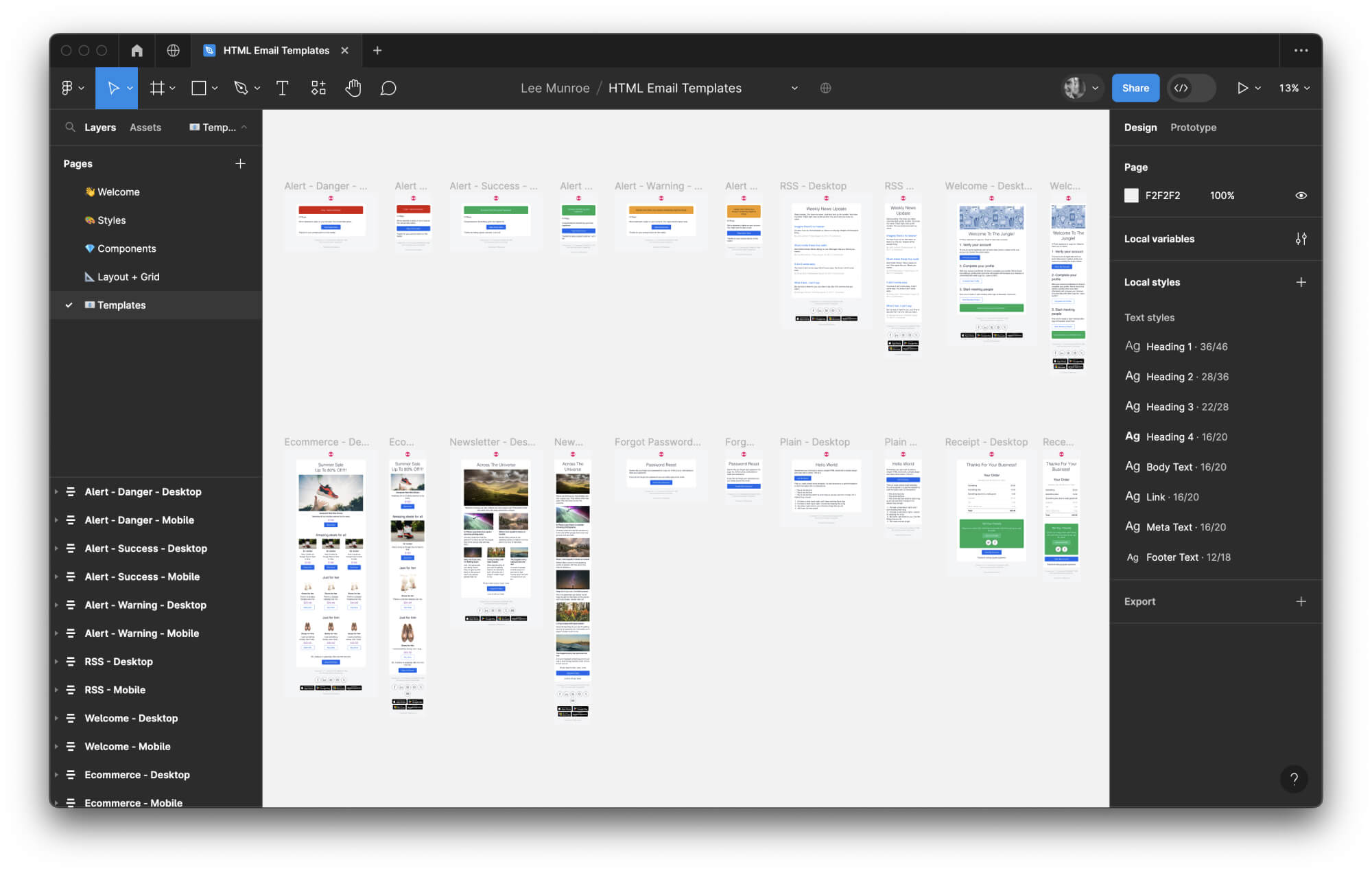Click the Lee Munroe team link

[555, 88]
